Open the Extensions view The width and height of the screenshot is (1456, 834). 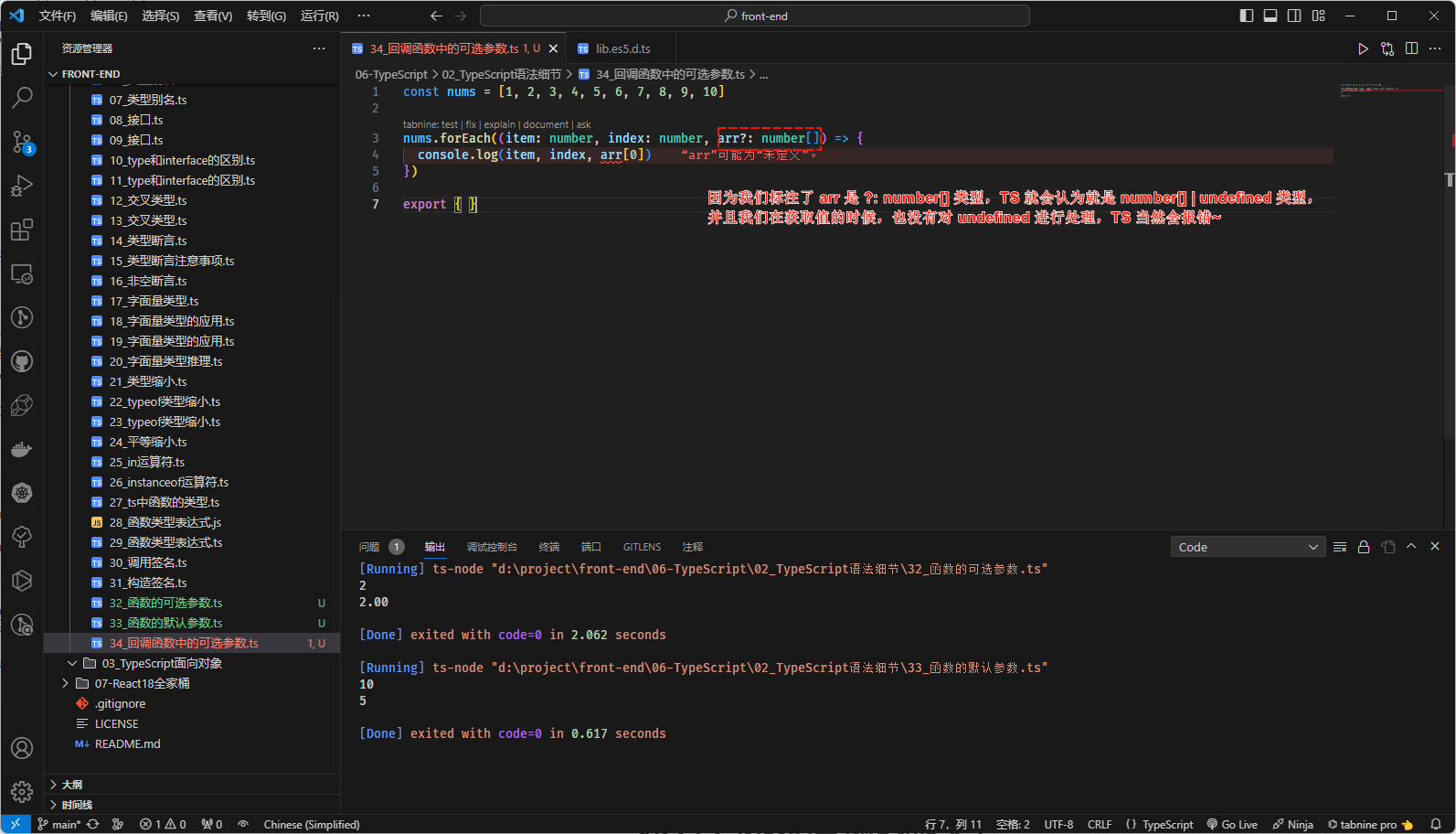pyautogui.click(x=22, y=230)
